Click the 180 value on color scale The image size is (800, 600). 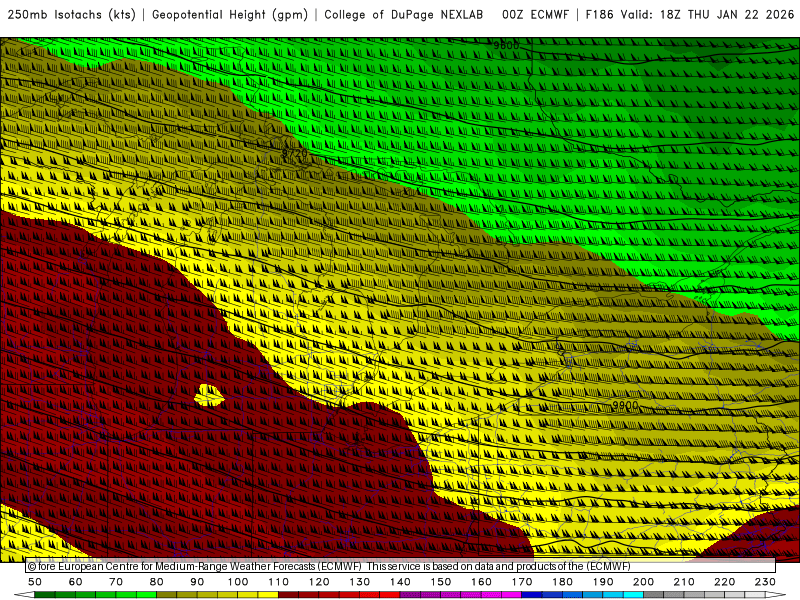click(x=562, y=582)
